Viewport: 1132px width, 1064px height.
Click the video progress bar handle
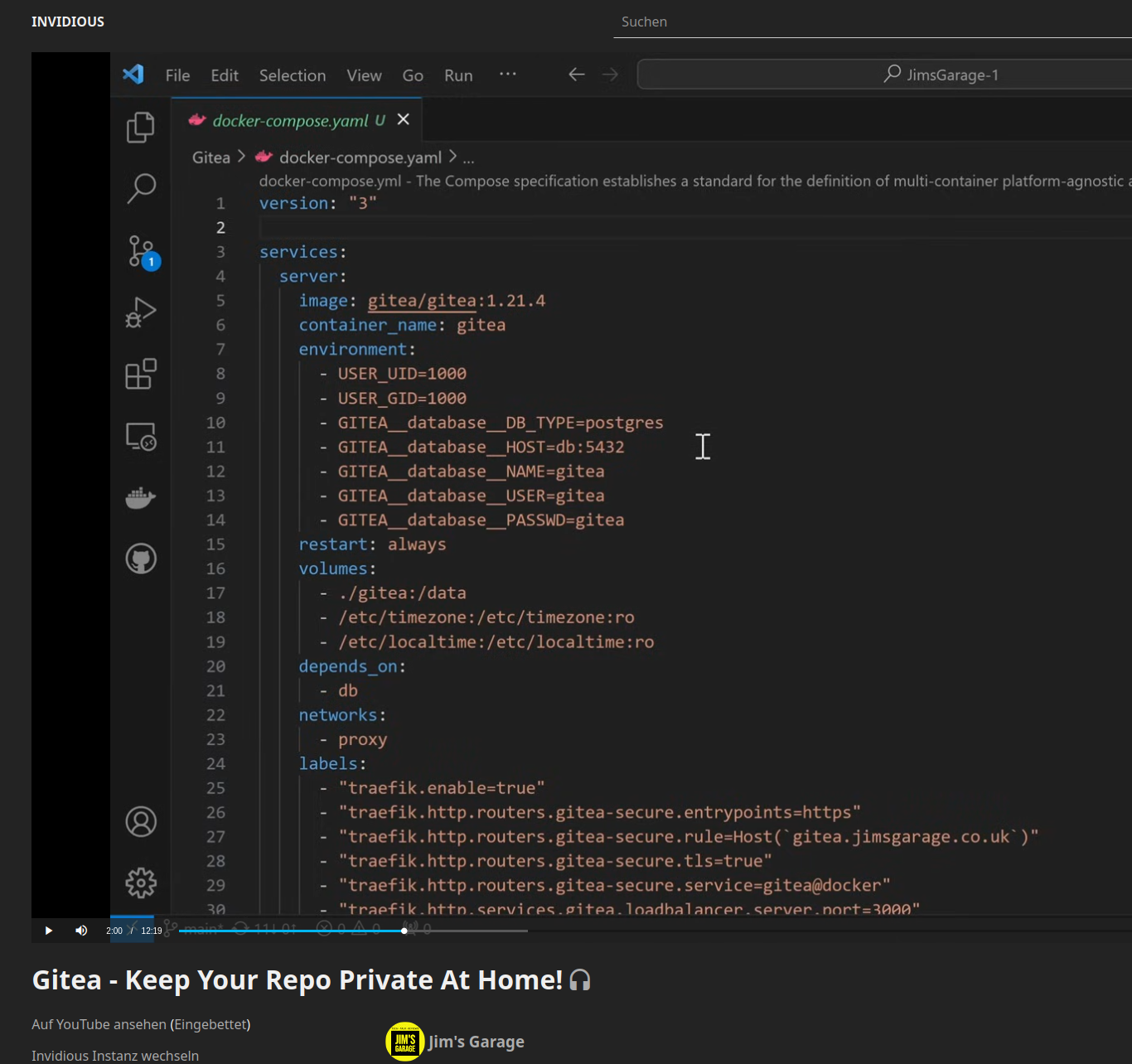coord(404,931)
